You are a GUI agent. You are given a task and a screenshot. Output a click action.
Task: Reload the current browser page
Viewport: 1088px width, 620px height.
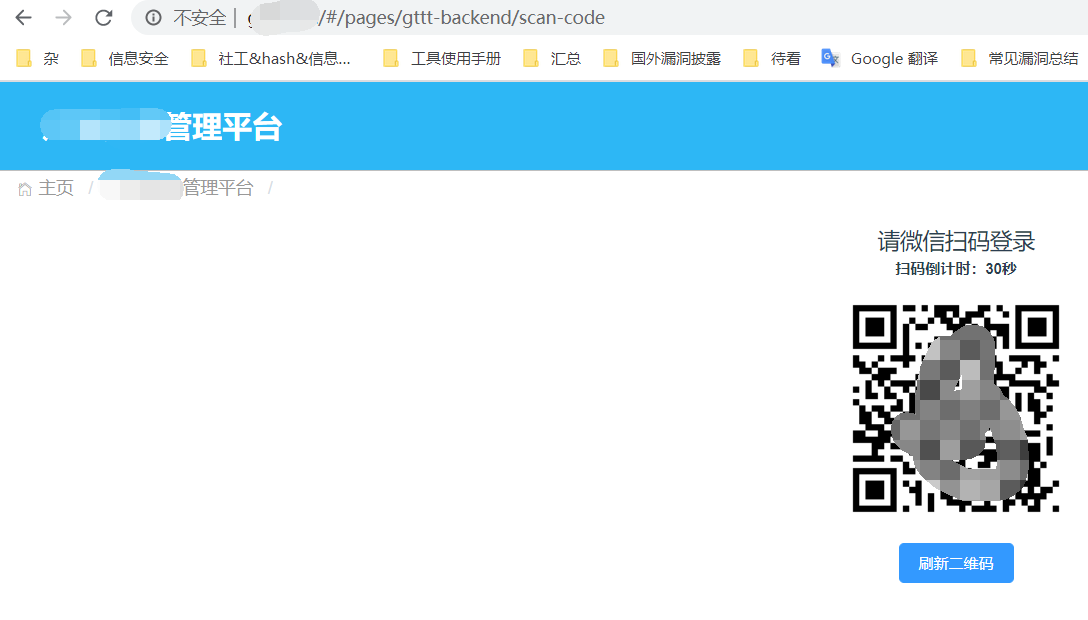103,17
